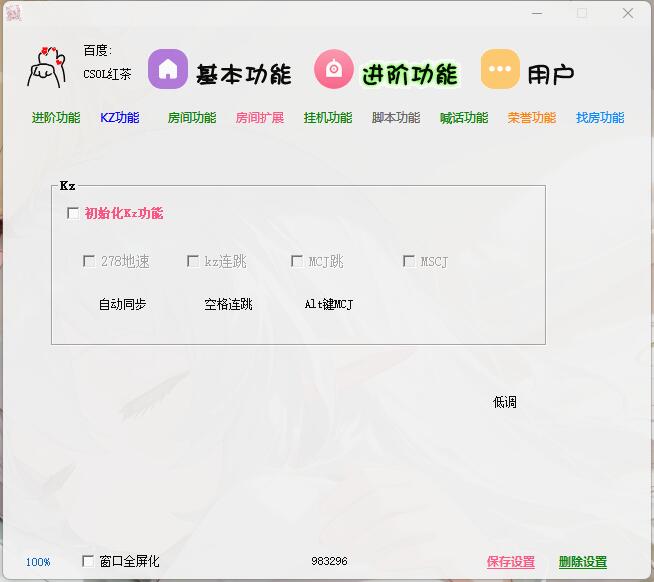
Task: Go to the 喊话功能 tab
Action: [x=464, y=118]
